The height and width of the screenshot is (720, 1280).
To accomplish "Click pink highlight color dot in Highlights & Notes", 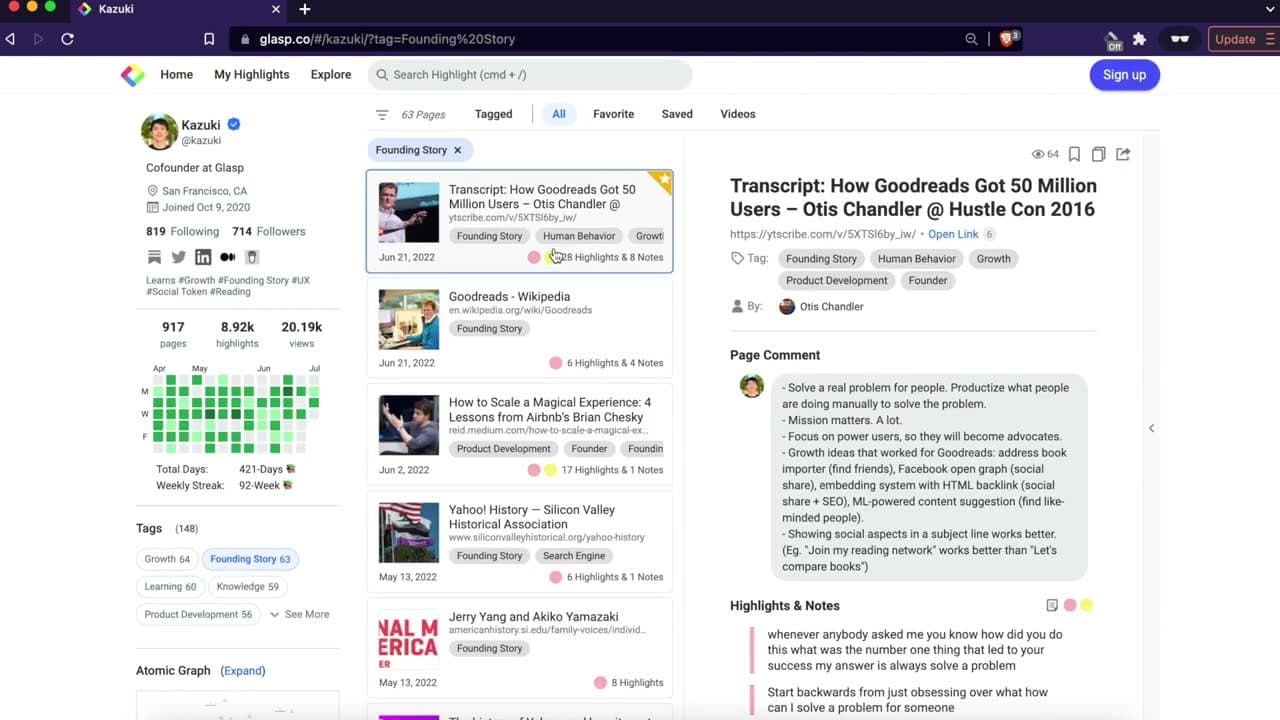I will click(x=1070, y=605).
